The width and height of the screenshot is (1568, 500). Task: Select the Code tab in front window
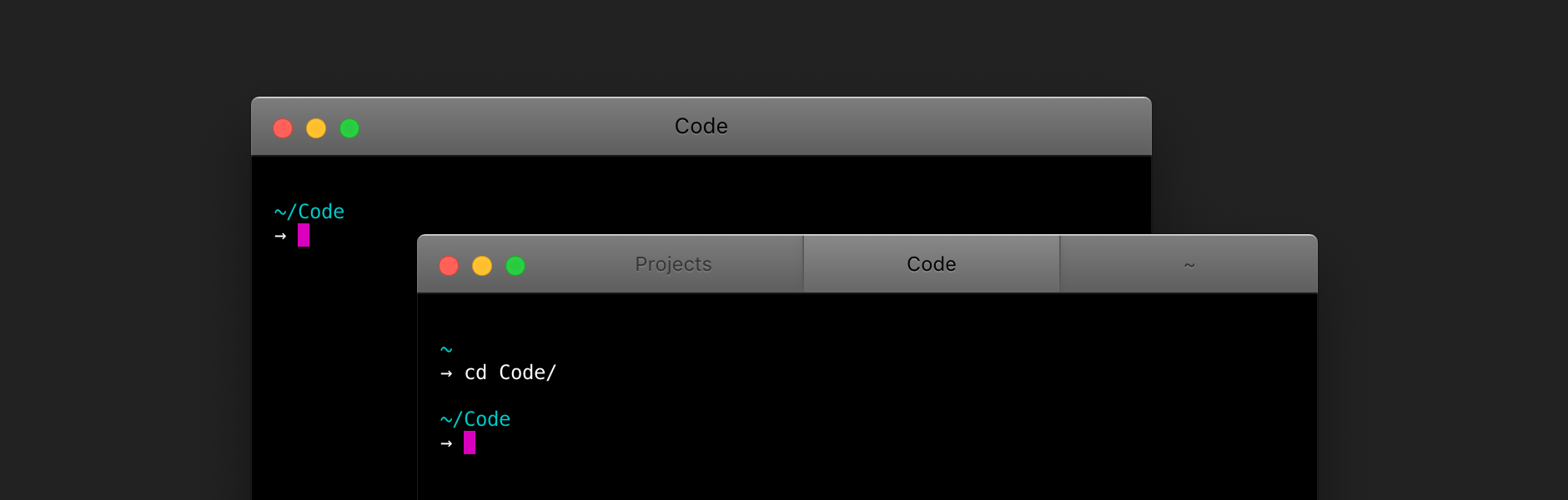pos(932,264)
